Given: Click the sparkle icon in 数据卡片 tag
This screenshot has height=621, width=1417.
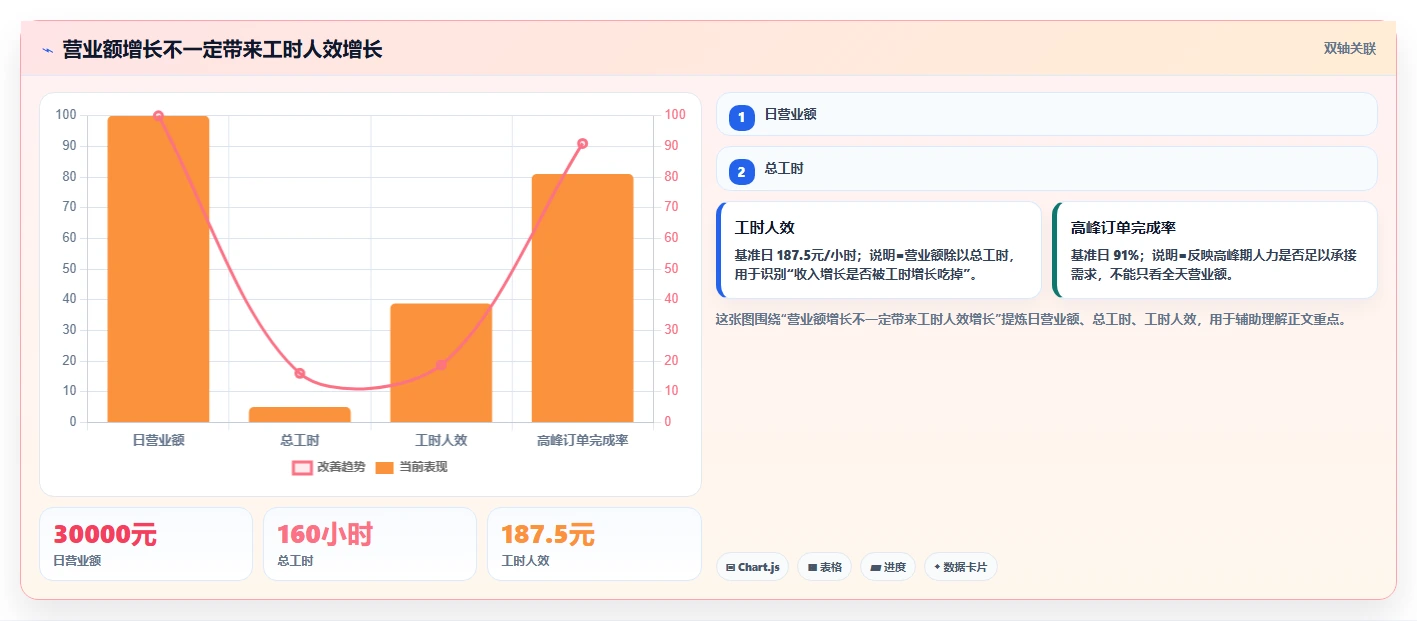Looking at the screenshot, I should tap(937, 567).
